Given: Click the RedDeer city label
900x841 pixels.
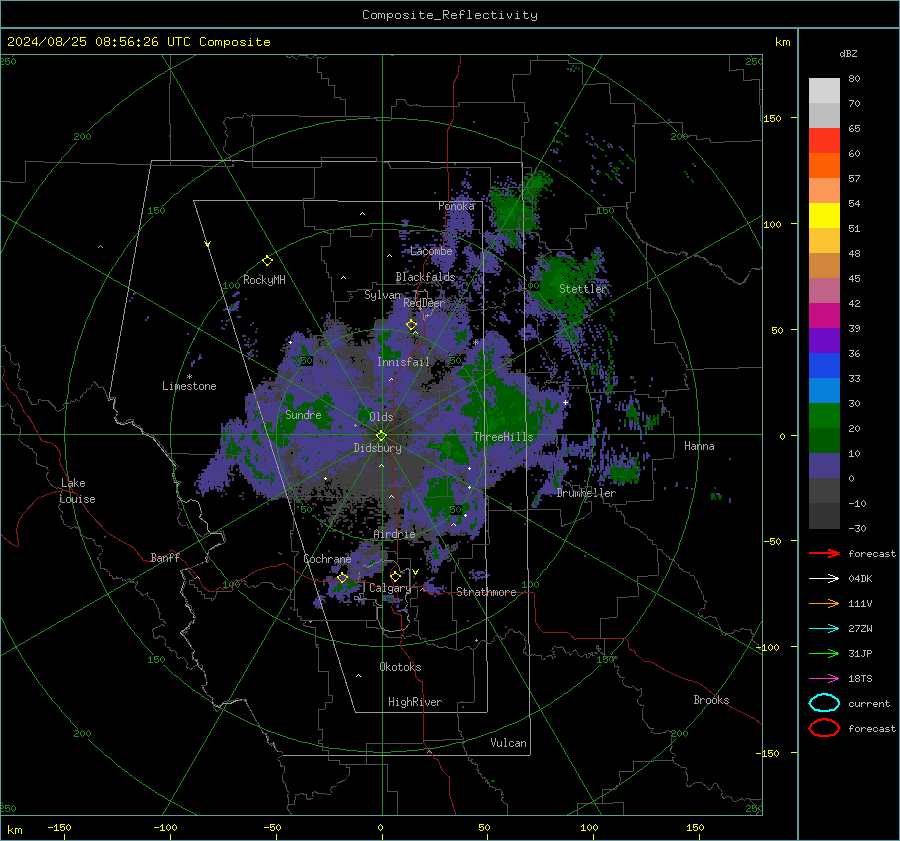Looking at the screenshot, I should point(424,303).
